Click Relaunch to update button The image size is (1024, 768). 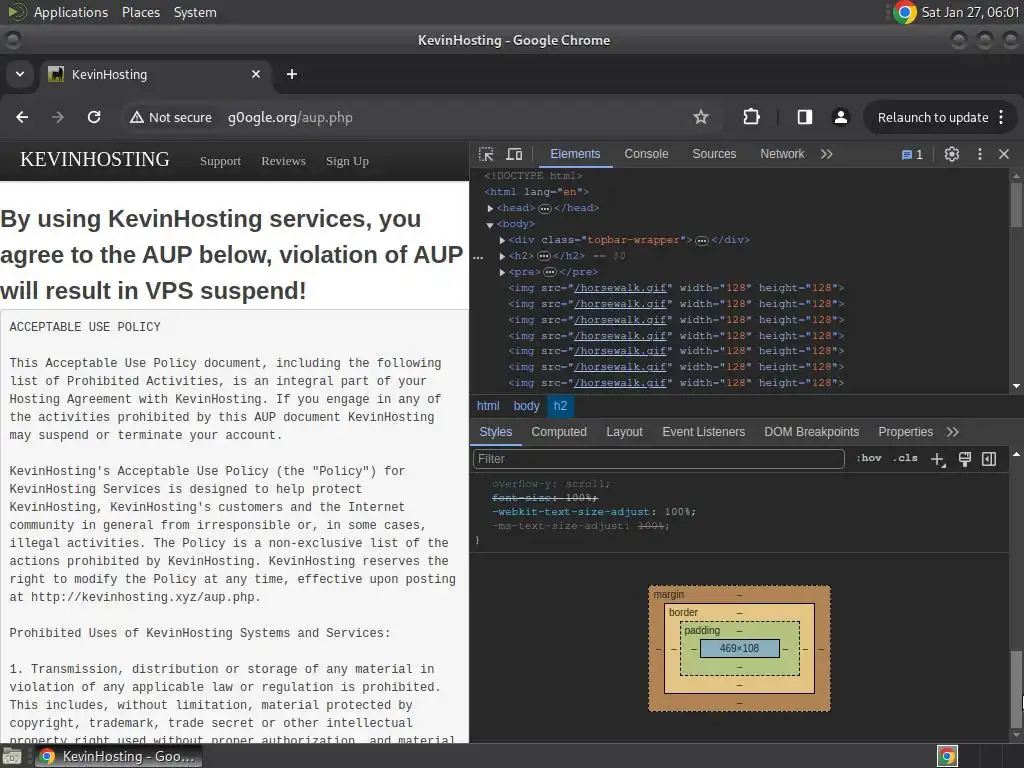click(933, 118)
